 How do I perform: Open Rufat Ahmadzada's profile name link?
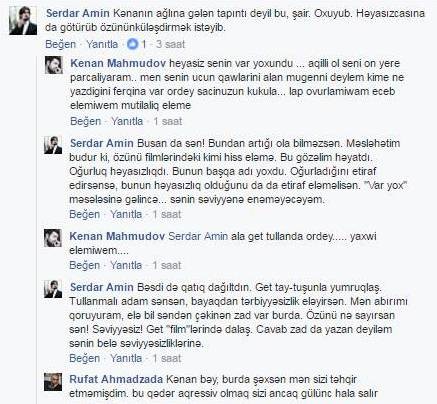point(116,379)
